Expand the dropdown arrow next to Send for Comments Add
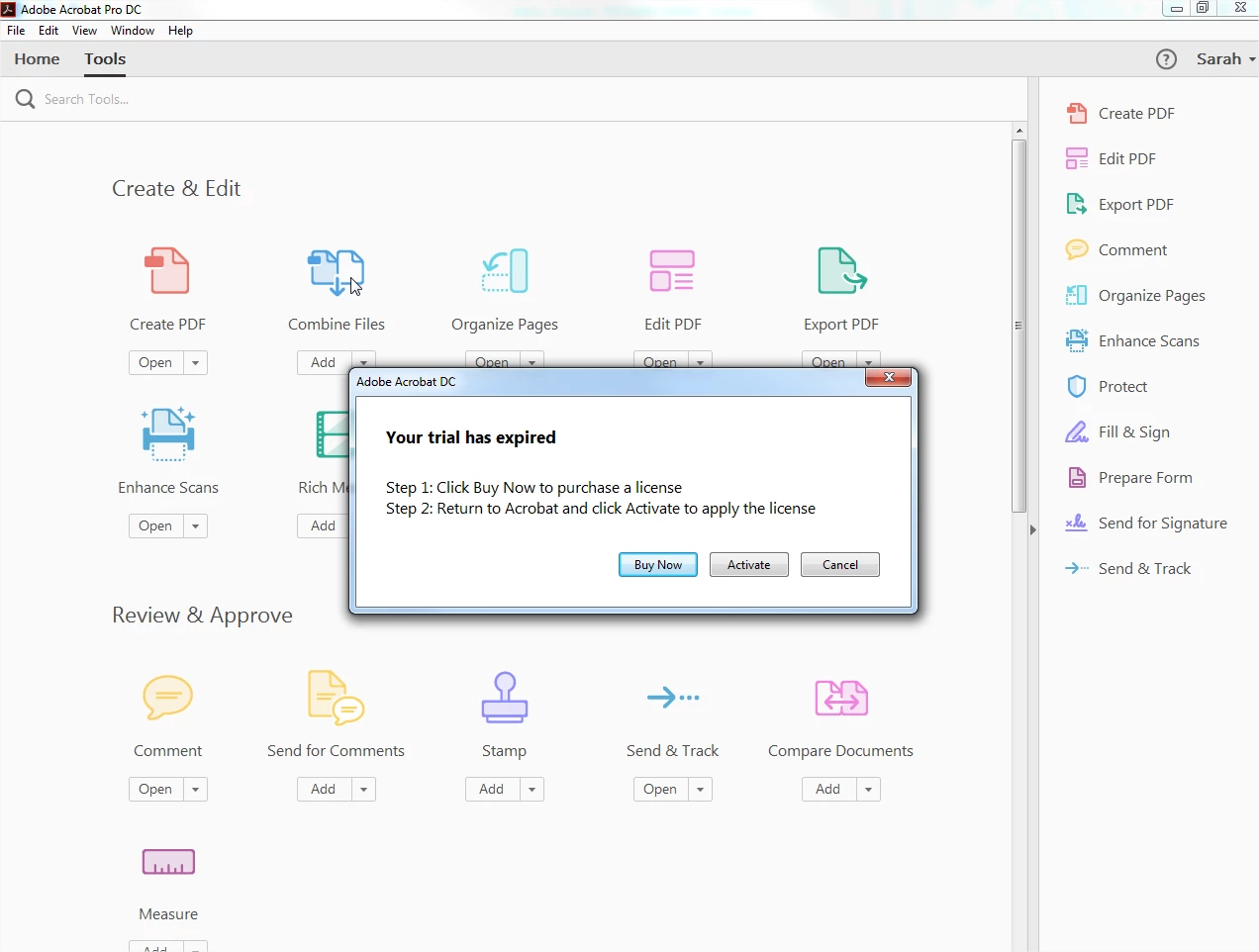This screenshot has width=1259, height=952. pos(363,790)
